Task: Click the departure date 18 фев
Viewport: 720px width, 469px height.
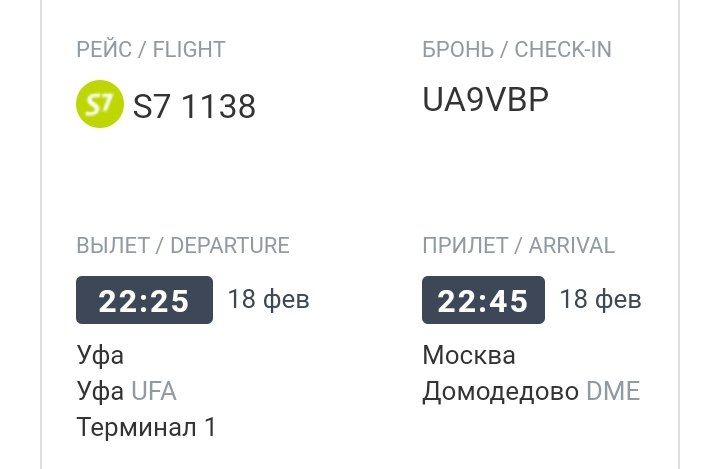Action: (269, 299)
